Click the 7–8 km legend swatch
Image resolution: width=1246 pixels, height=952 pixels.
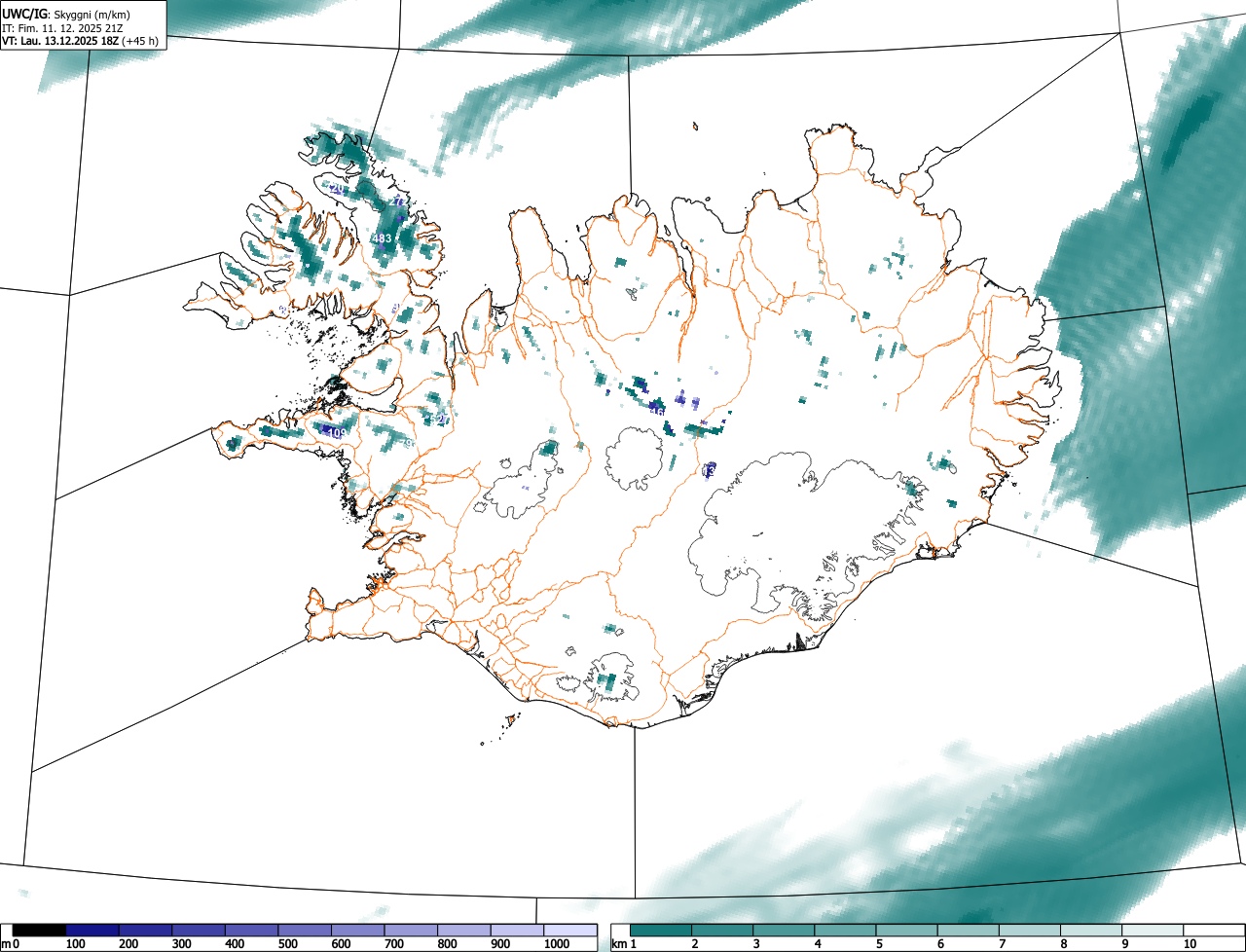1030,930
